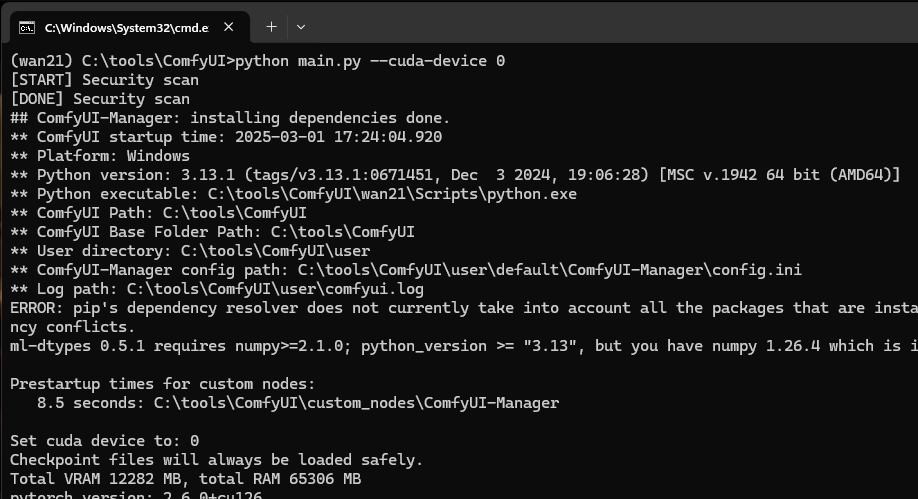Viewport: 918px width, 499px height.
Task: Click the ComfyUI-Manager config.ini path text
Action: tap(549, 270)
